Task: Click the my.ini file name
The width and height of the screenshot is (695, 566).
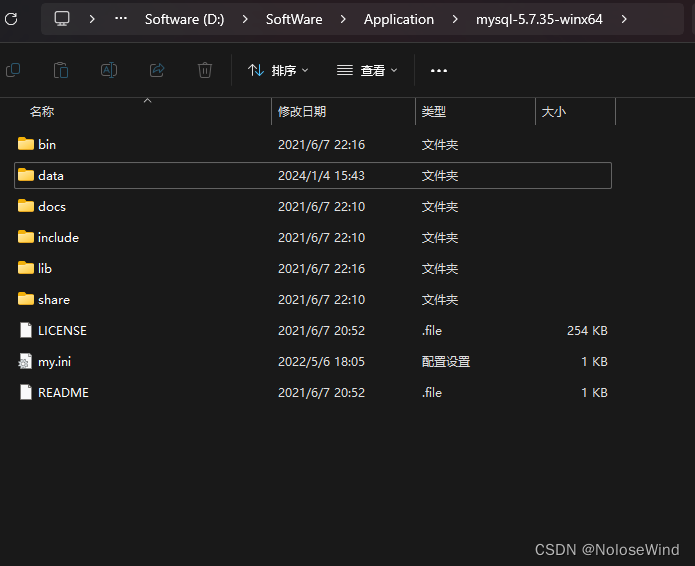Action: [55, 362]
